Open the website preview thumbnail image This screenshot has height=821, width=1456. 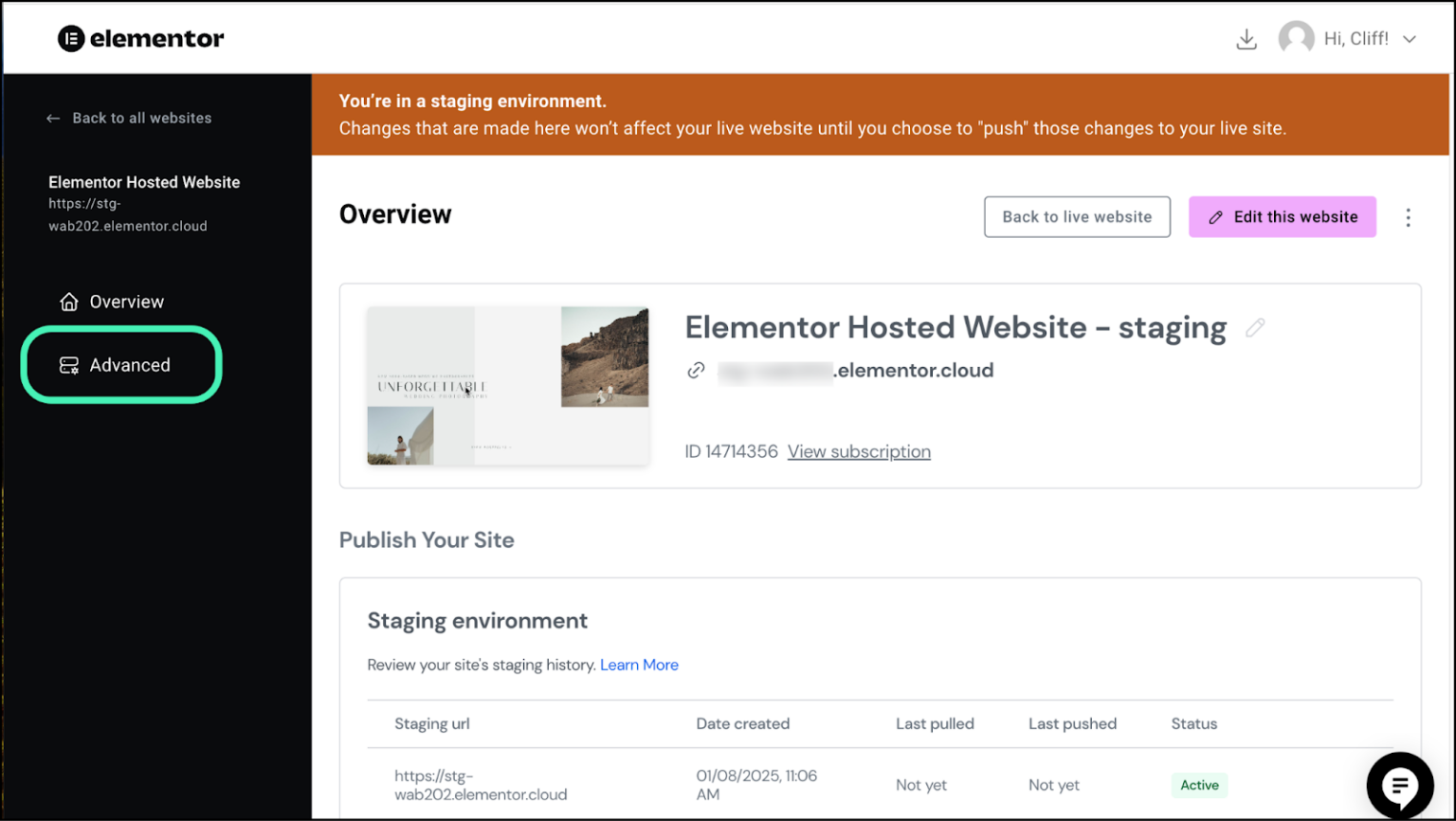507,385
